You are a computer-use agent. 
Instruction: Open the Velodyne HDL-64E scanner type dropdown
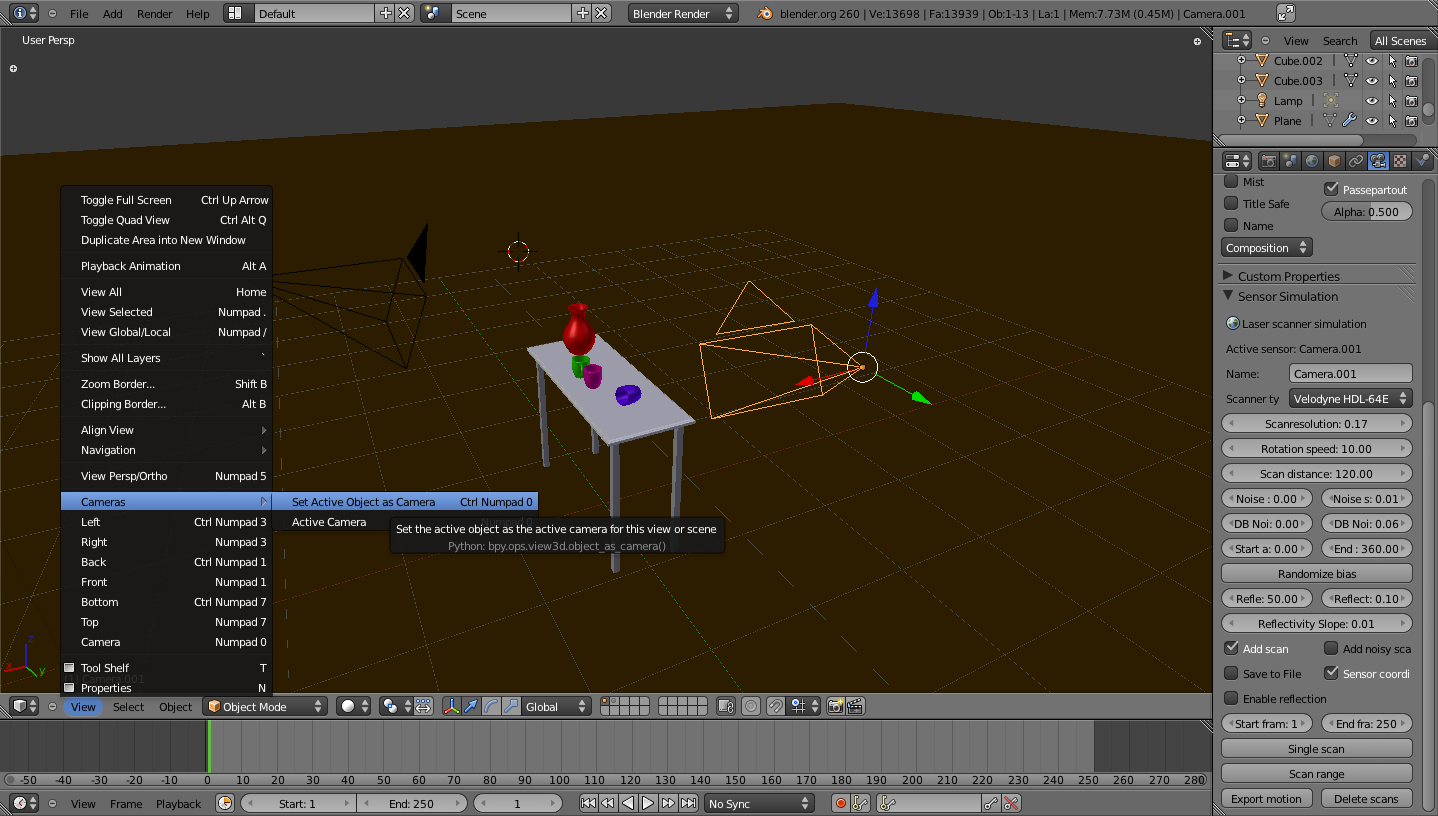[x=1350, y=398]
